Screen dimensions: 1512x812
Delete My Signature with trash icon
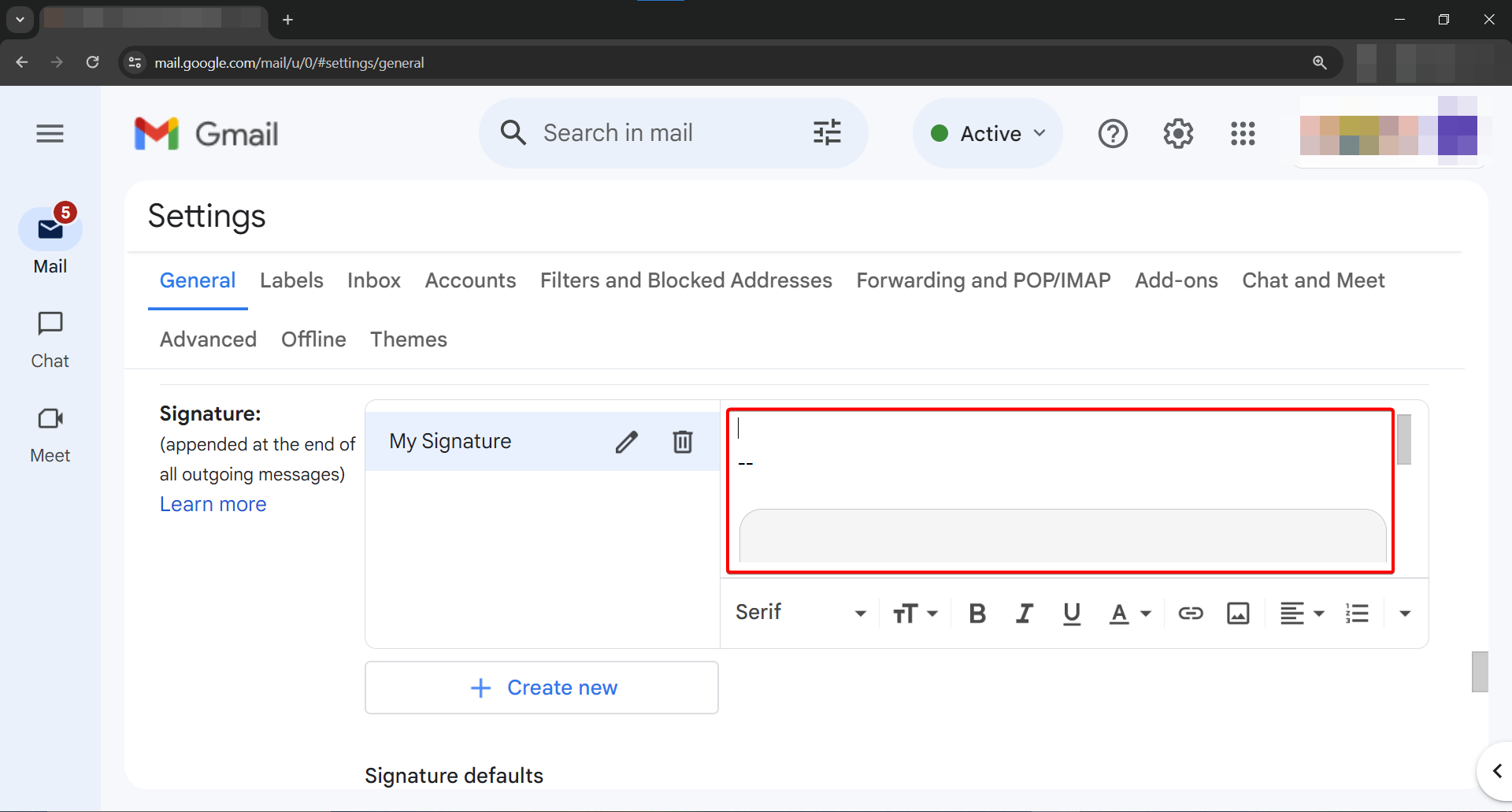click(682, 442)
